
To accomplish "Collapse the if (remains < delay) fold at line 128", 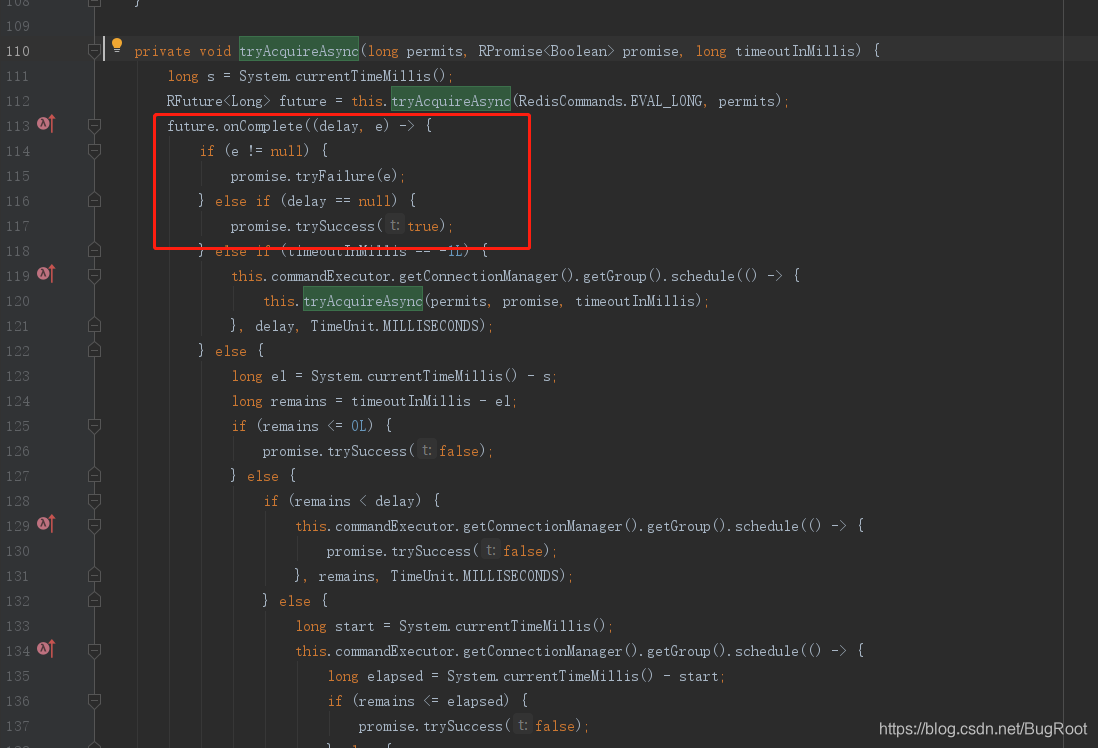I will click(95, 501).
